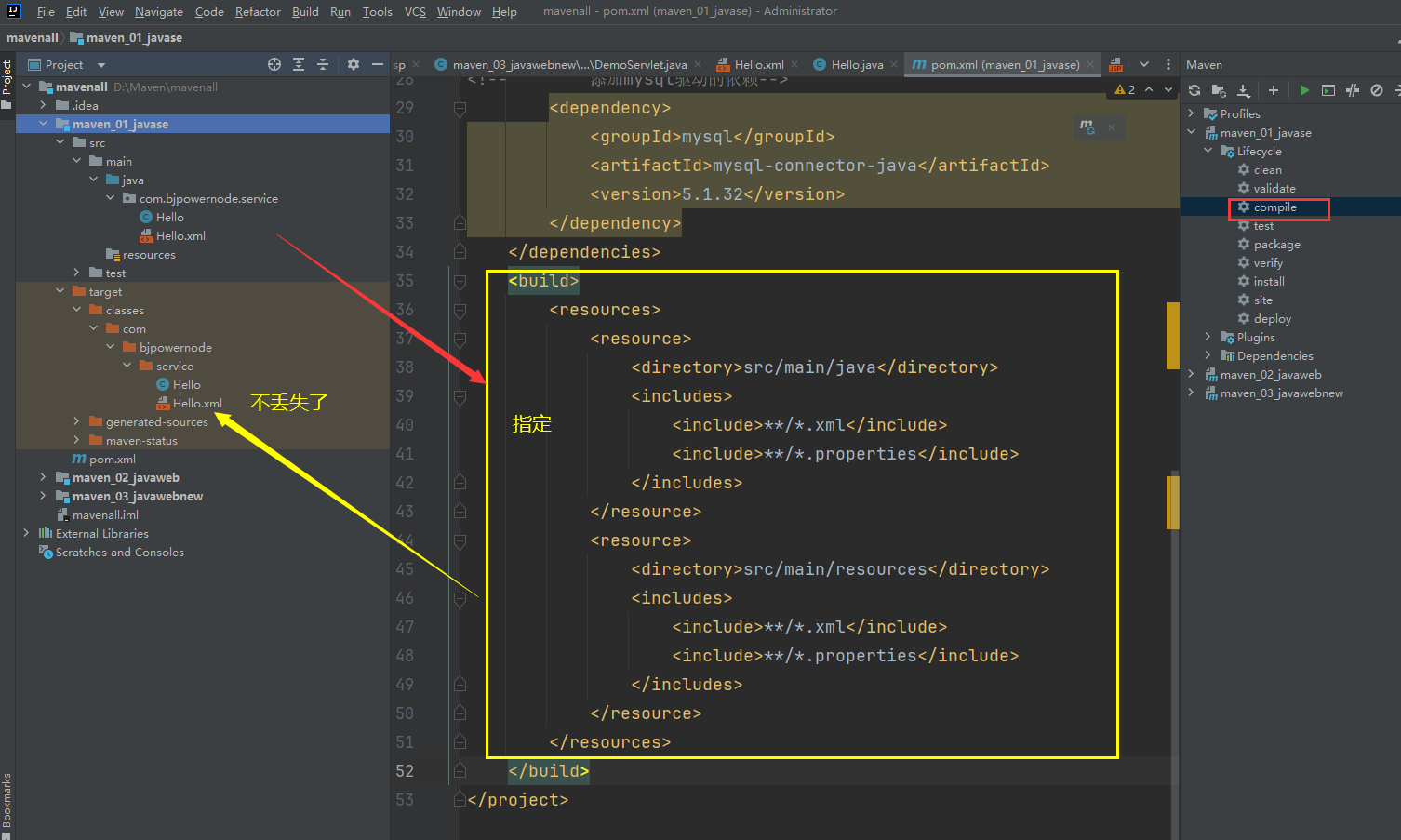Load Maven changes floating icon in editor
Screen dimensions: 1401x840
pos(1087,127)
